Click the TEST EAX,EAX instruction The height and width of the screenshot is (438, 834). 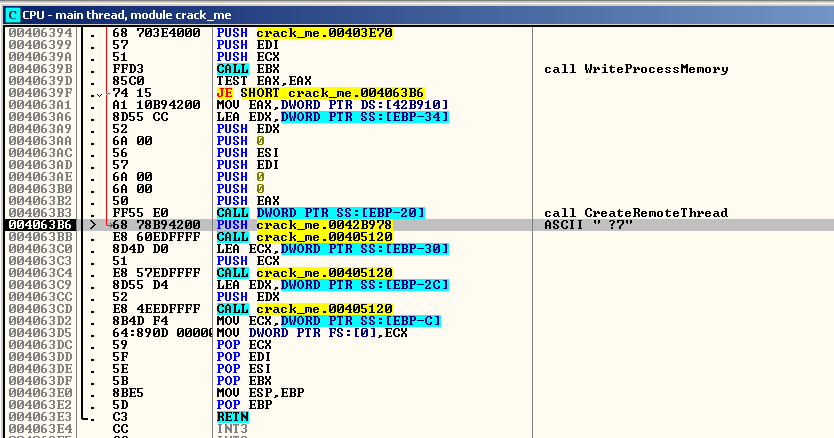257,81
